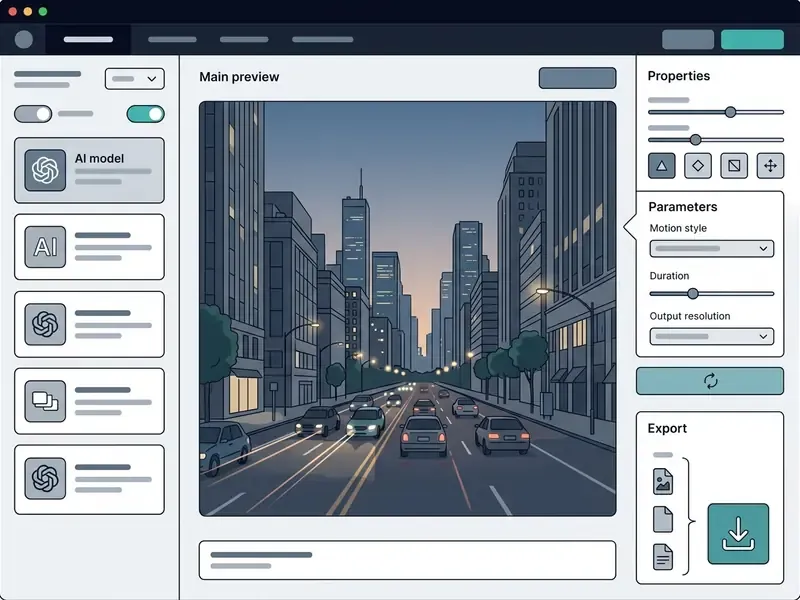
Task: Switch to the second top bar tab
Action: tap(172, 39)
